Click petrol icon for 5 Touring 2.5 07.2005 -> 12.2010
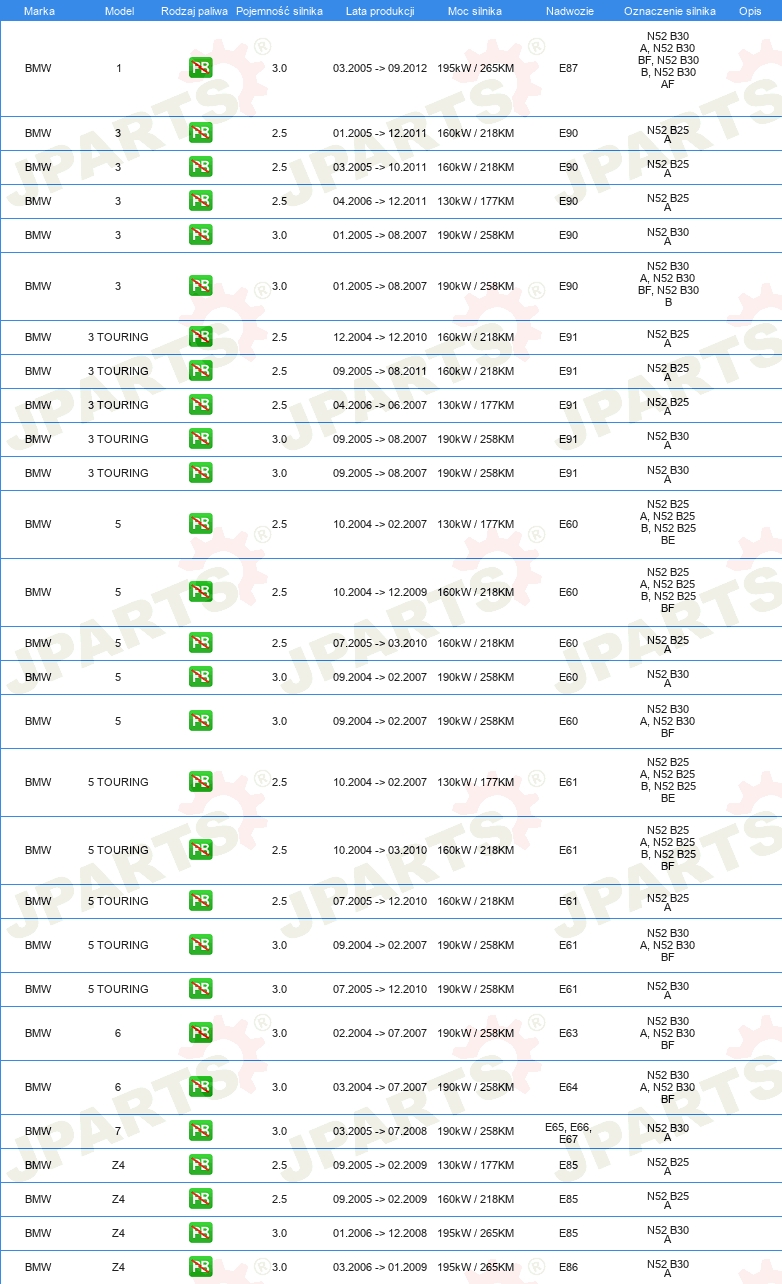This screenshot has height=1284, width=782. click(200, 901)
